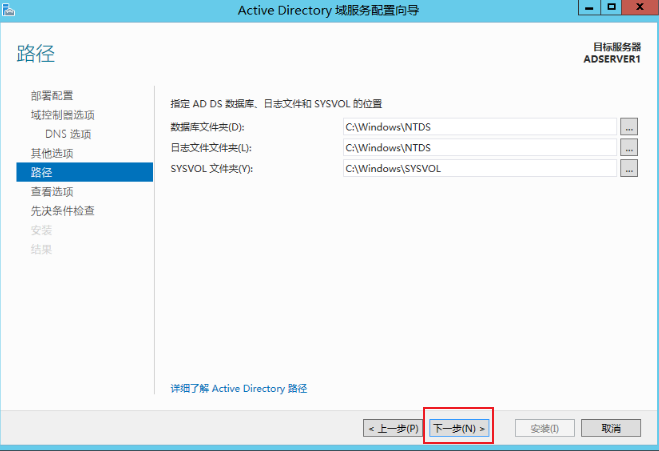The height and width of the screenshot is (451, 659).
Task: Click 上一步(P) to go back
Action: tap(393, 428)
